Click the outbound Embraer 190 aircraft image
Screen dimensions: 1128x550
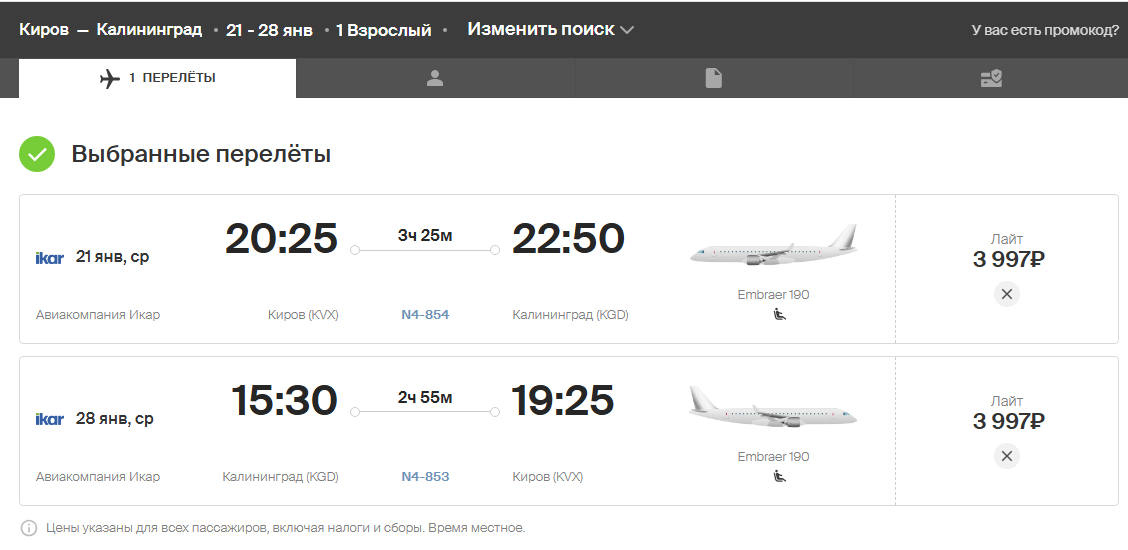773,245
